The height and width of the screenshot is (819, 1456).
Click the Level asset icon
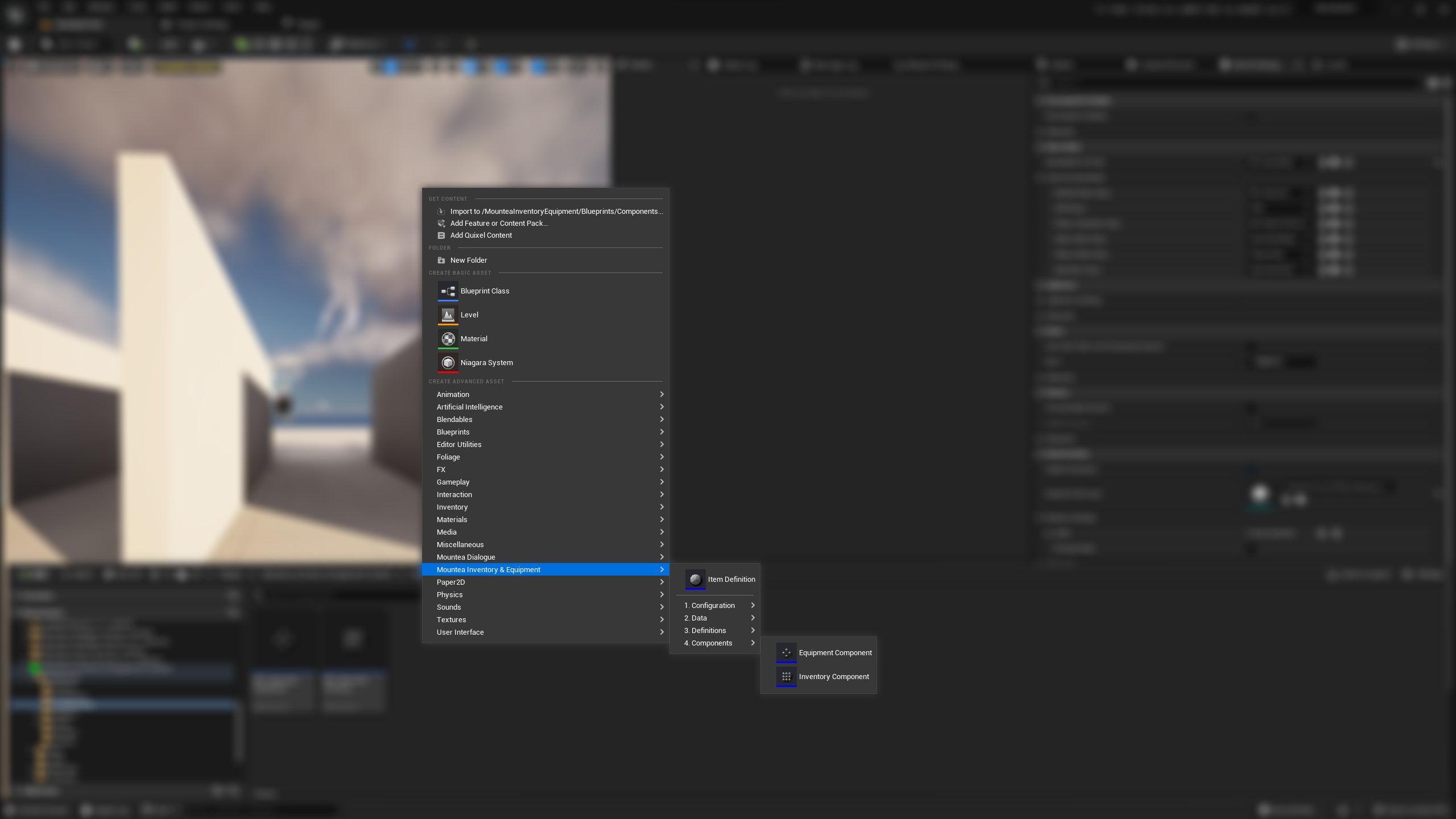point(448,315)
